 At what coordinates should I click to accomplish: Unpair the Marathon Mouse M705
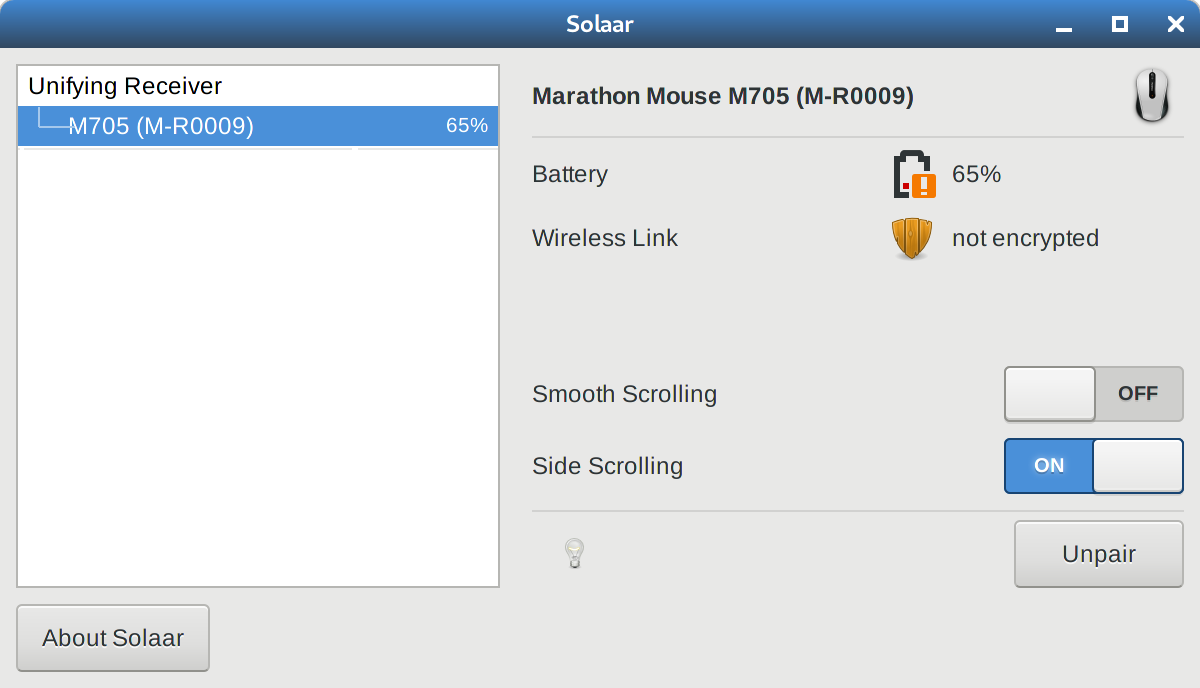pyautogui.click(x=1099, y=554)
